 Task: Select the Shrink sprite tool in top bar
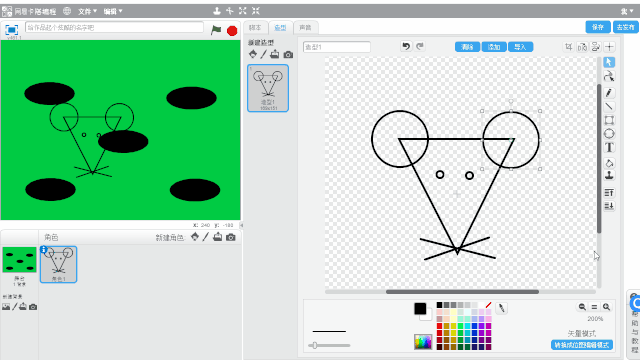(256, 11)
